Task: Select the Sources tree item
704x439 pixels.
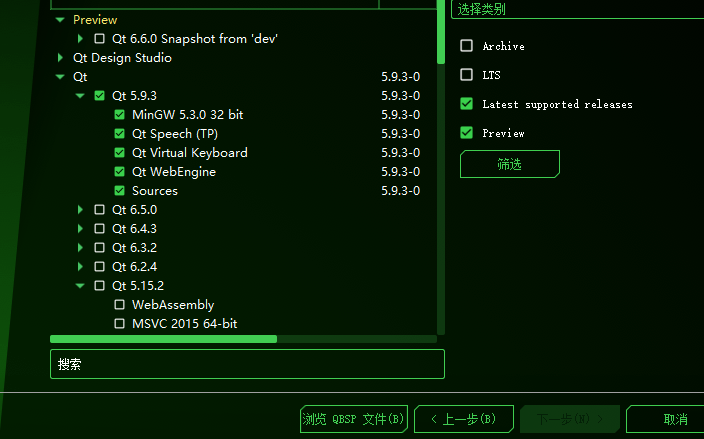Action: click(155, 191)
